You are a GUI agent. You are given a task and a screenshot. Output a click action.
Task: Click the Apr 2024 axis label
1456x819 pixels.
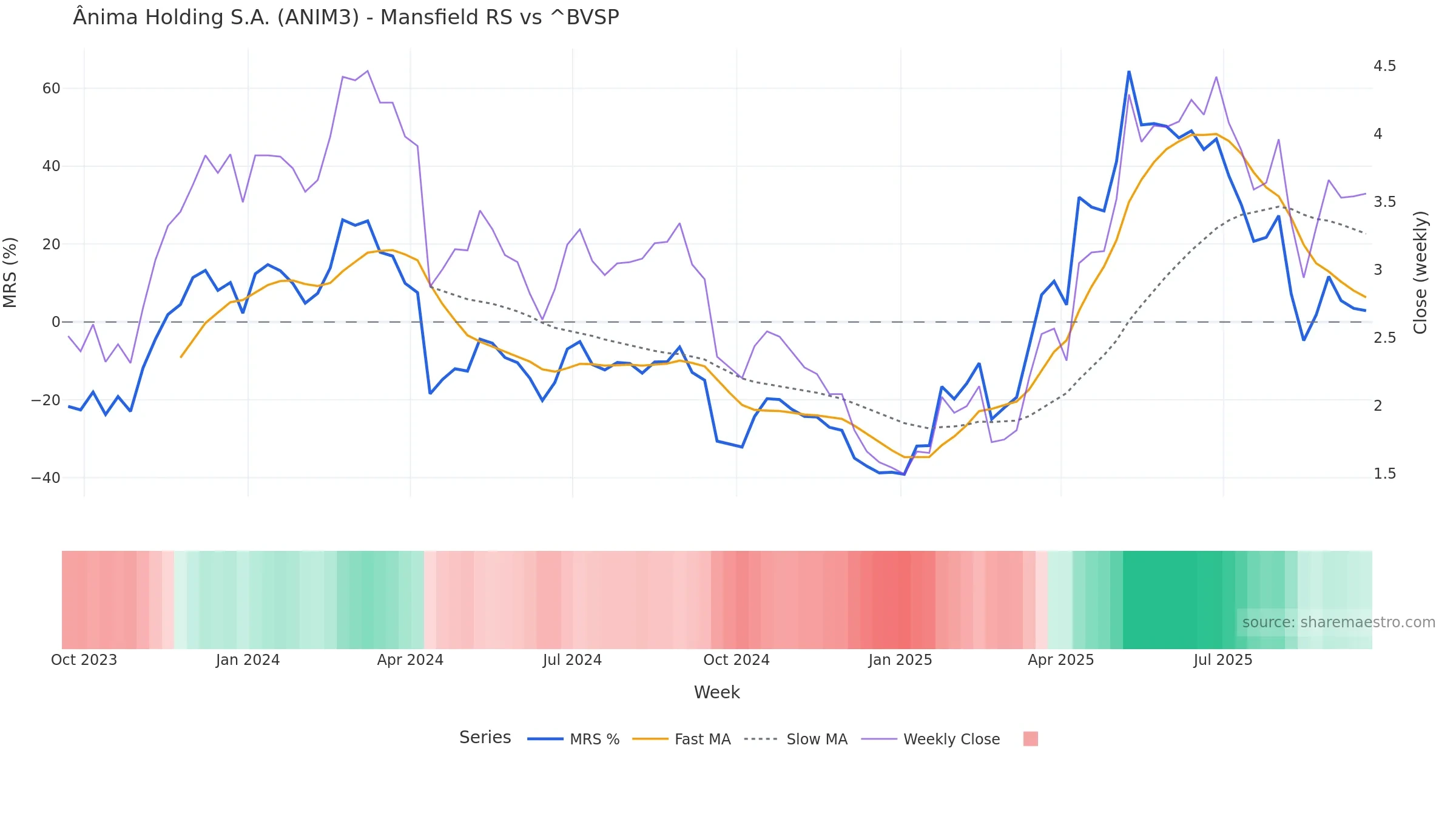(410, 660)
